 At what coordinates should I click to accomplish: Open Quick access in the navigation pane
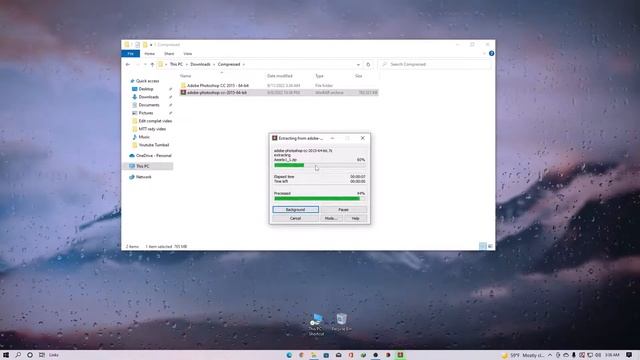click(147, 81)
